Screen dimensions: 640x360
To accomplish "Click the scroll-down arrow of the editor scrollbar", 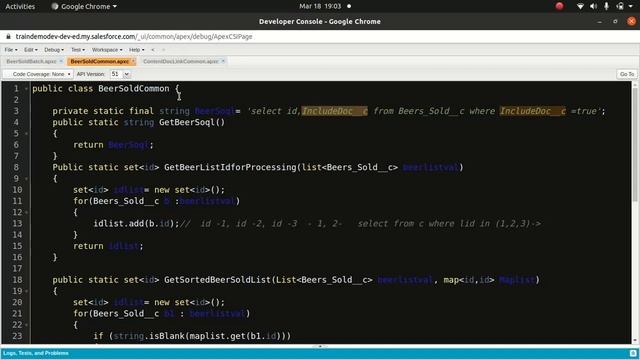I will click(635, 340).
